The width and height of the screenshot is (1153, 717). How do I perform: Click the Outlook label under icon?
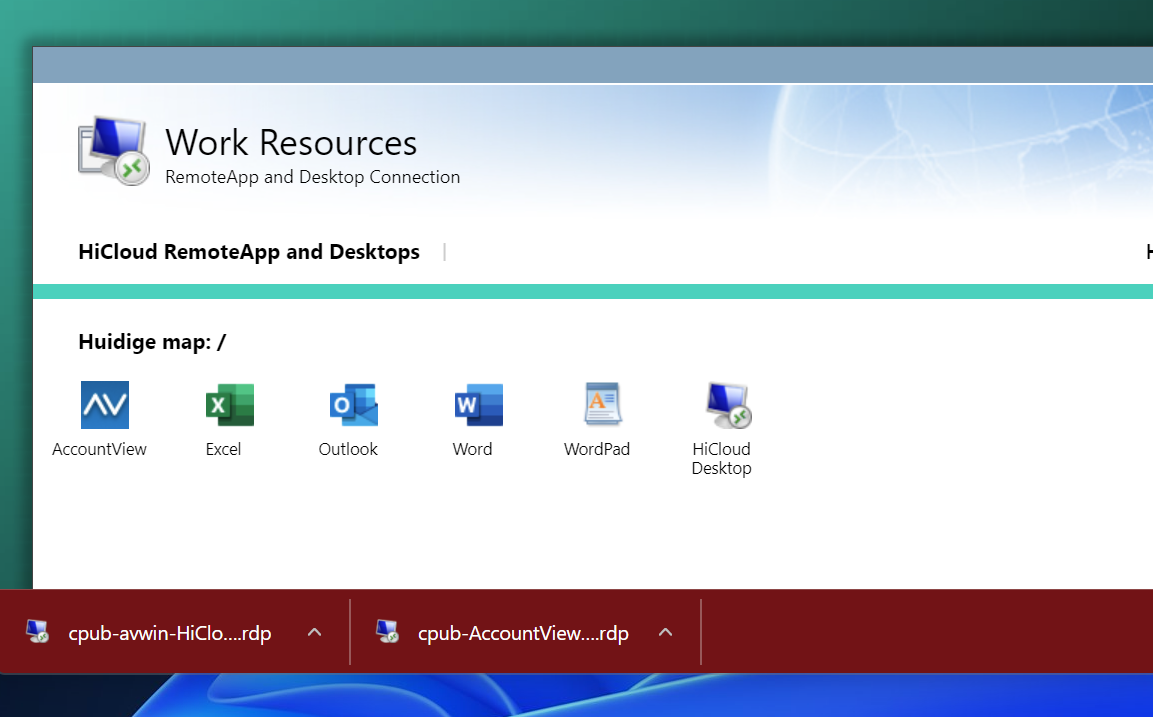coord(348,449)
